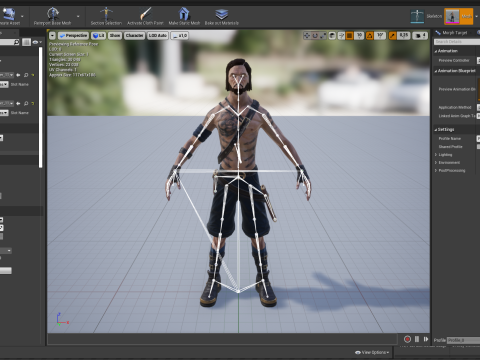Click the Make Static Mesh icon

pyautogui.click(x=184, y=14)
